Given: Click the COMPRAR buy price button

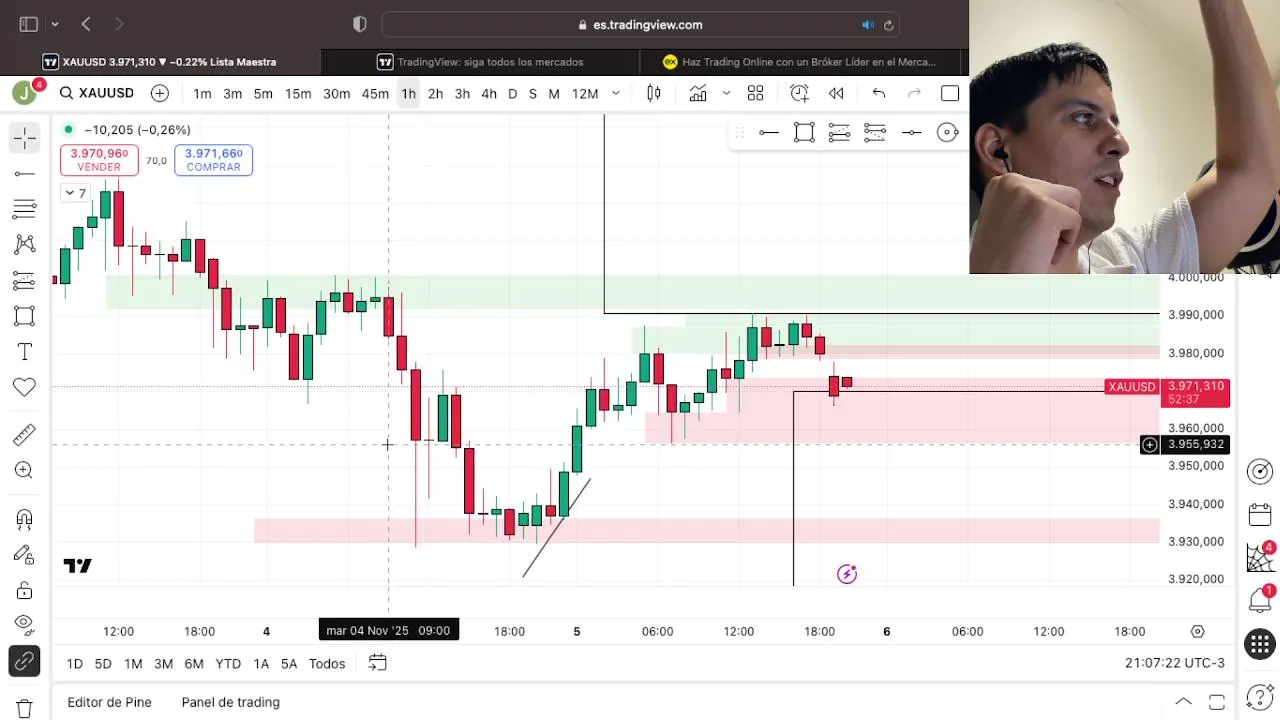Looking at the screenshot, I should pyautogui.click(x=213, y=160).
